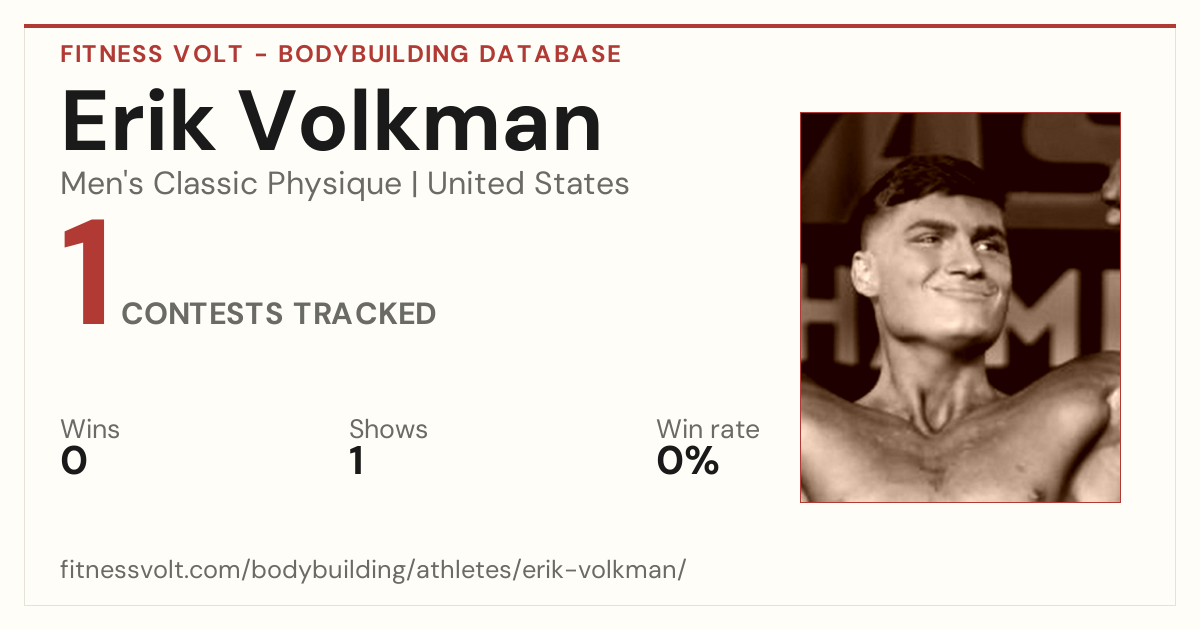This screenshot has height=630, width=1200.
Task: Click the Shows value 1
Action: coord(356,461)
